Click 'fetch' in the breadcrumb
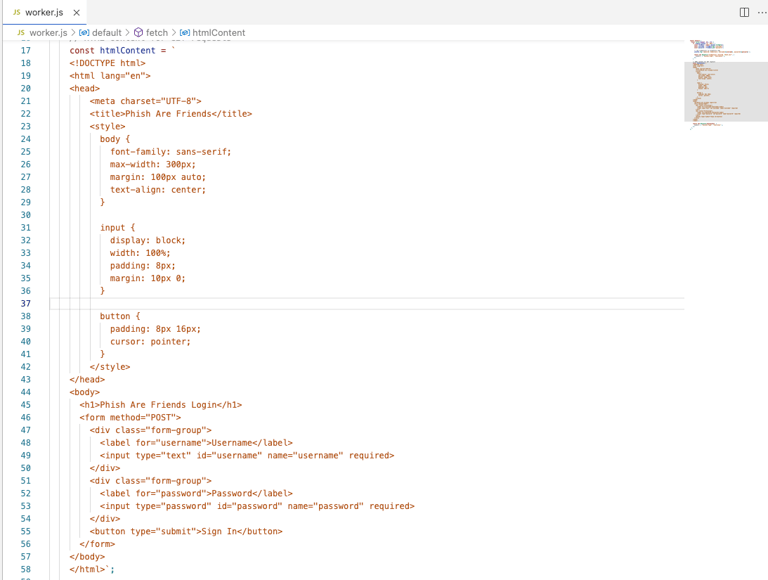The image size is (768, 580). 157,33
